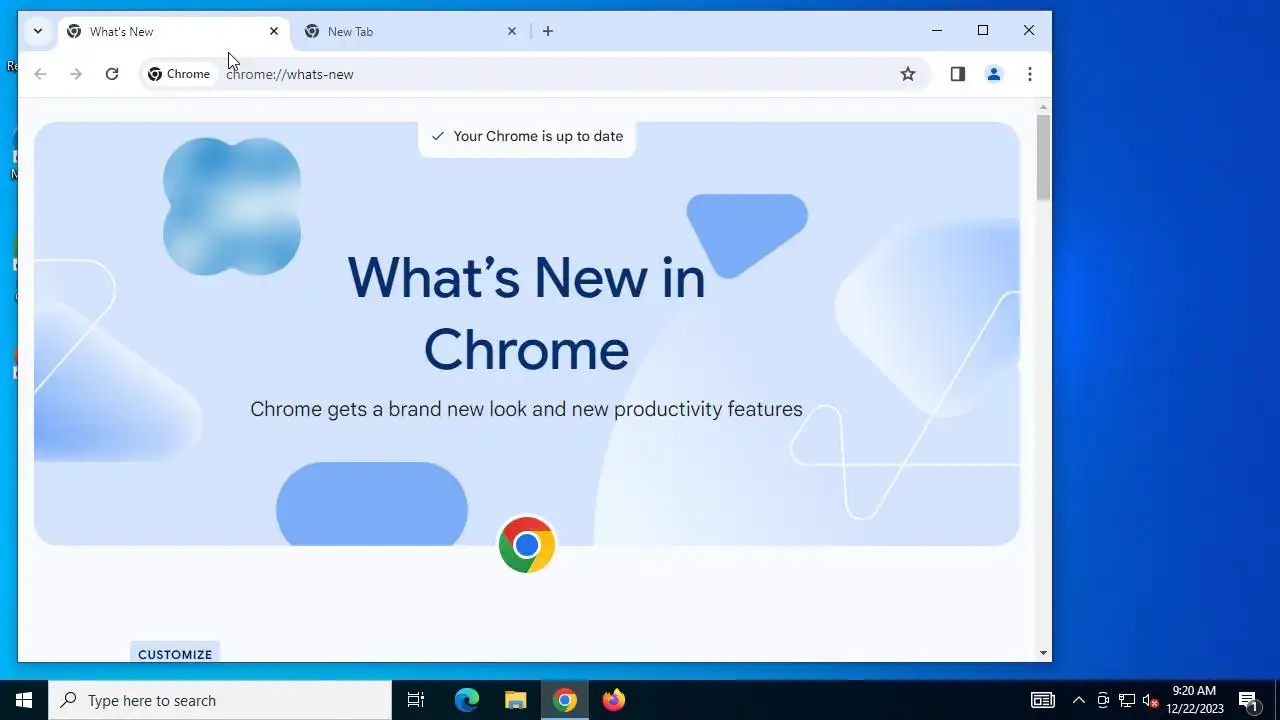Switch to the What's New tab
The width and height of the screenshot is (1280, 720).
point(174,32)
